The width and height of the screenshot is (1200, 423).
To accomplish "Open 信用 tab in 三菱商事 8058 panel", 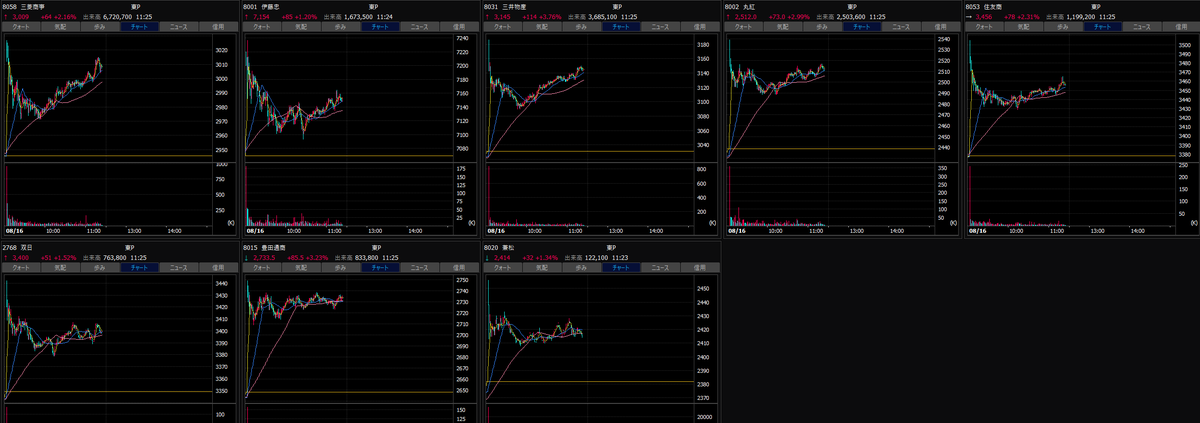I will (217, 27).
